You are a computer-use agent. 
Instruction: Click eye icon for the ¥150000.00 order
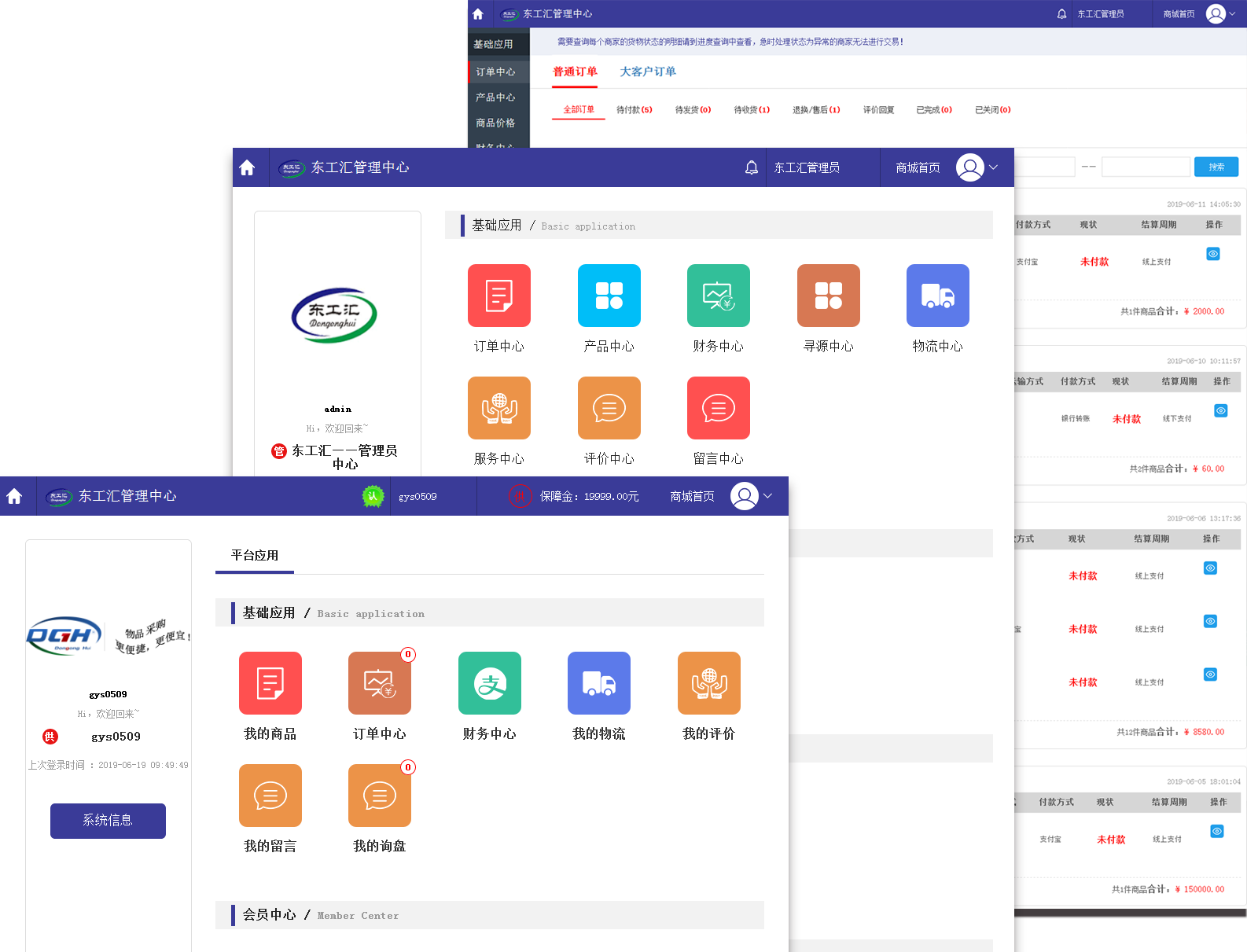pyautogui.click(x=1216, y=831)
